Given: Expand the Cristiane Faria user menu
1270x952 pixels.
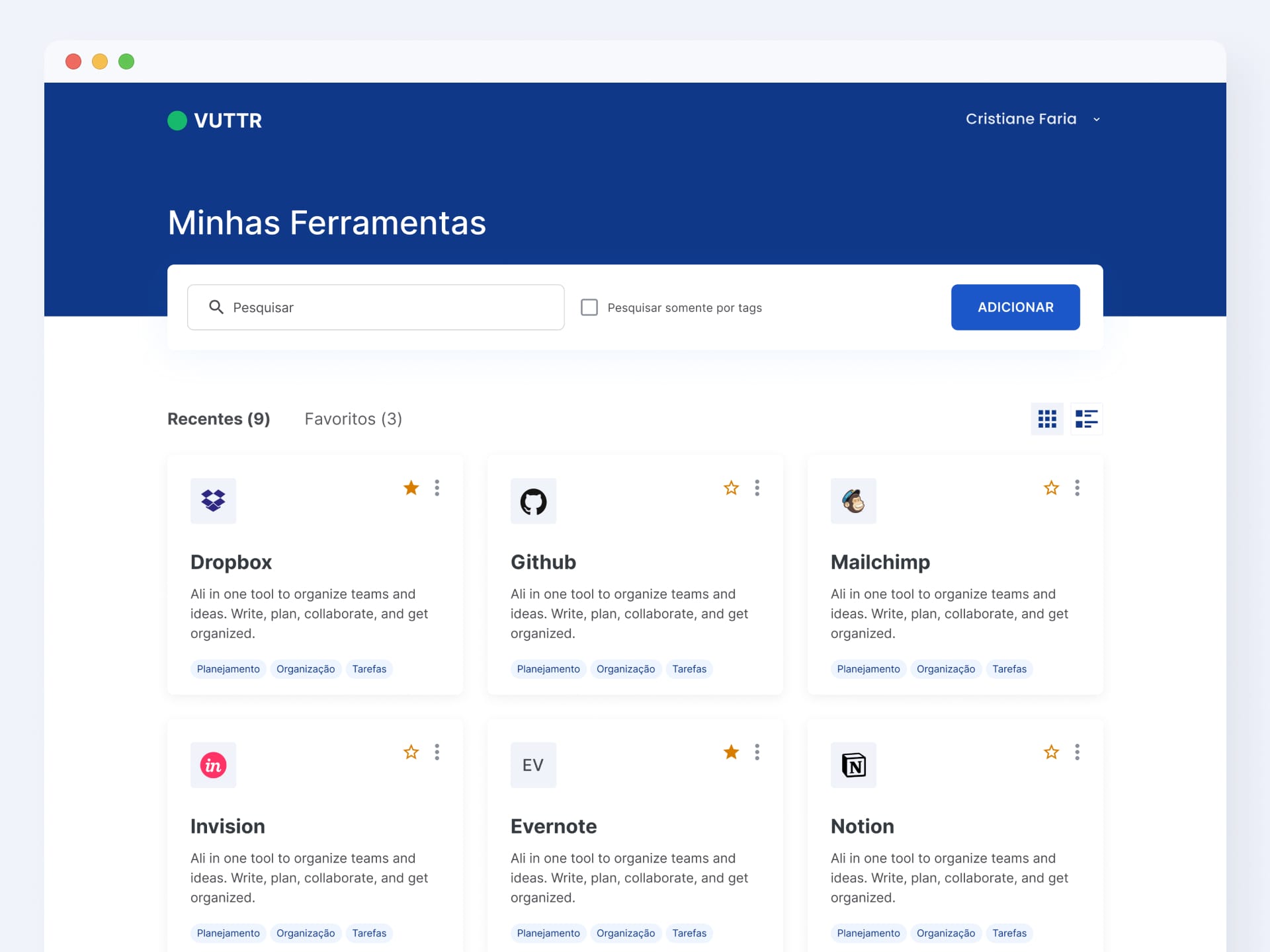Looking at the screenshot, I should point(1033,119).
